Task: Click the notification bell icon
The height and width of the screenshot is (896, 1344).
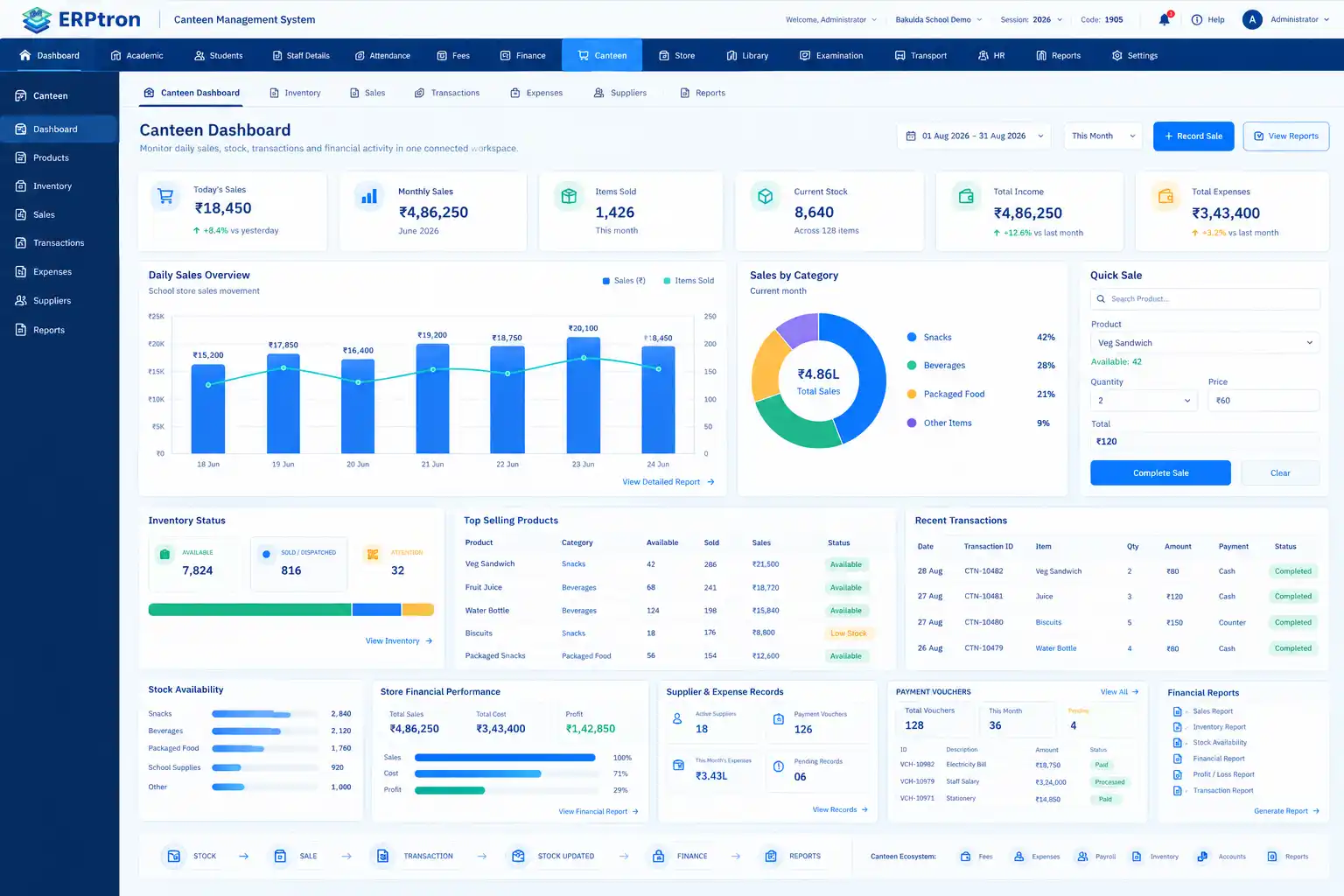Action: pyautogui.click(x=1165, y=19)
